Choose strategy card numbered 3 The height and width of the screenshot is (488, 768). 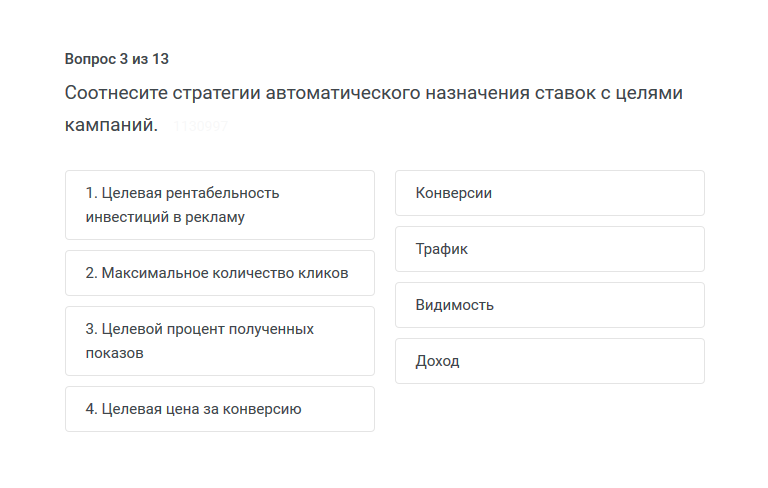click(219, 341)
